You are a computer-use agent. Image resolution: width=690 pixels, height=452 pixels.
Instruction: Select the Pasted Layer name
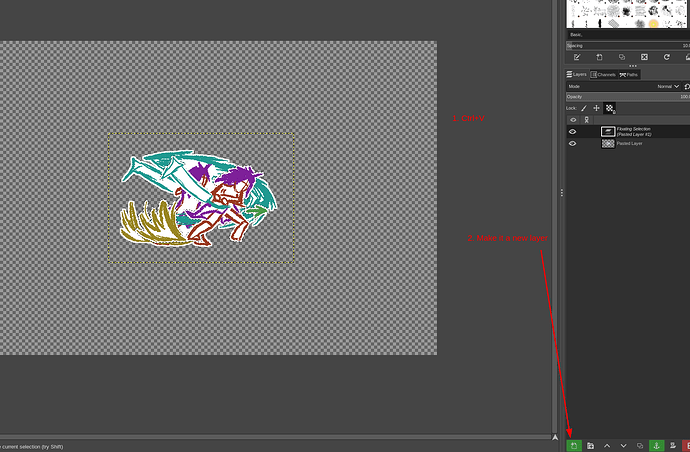[x=629, y=143]
